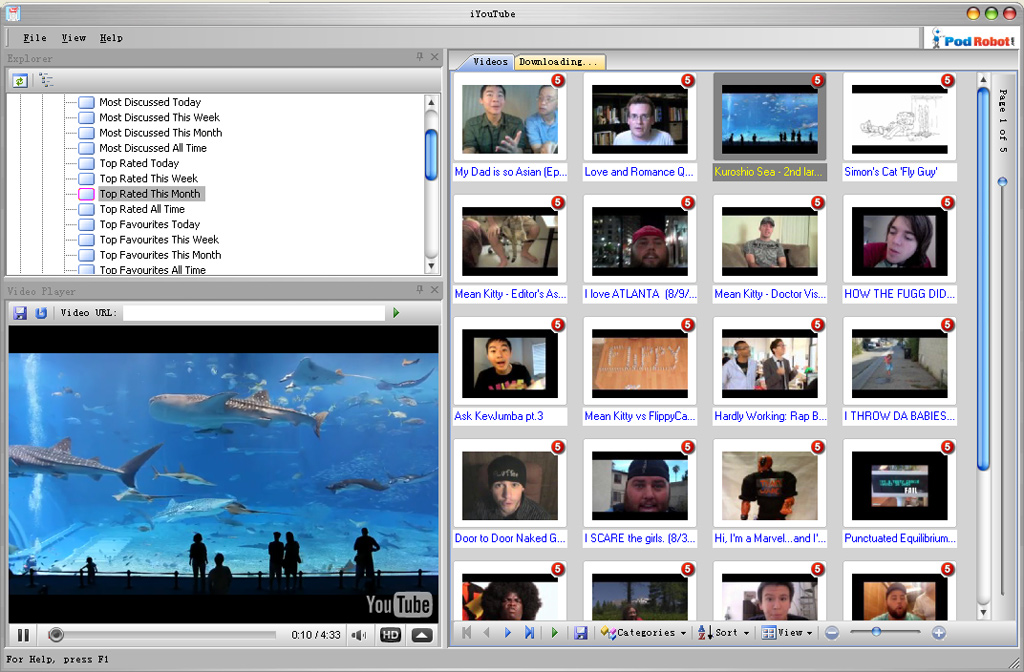This screenshot has height=672, width=1024.
Task: Toggle HD quality in the player
Action: click(x=391, y=635)
